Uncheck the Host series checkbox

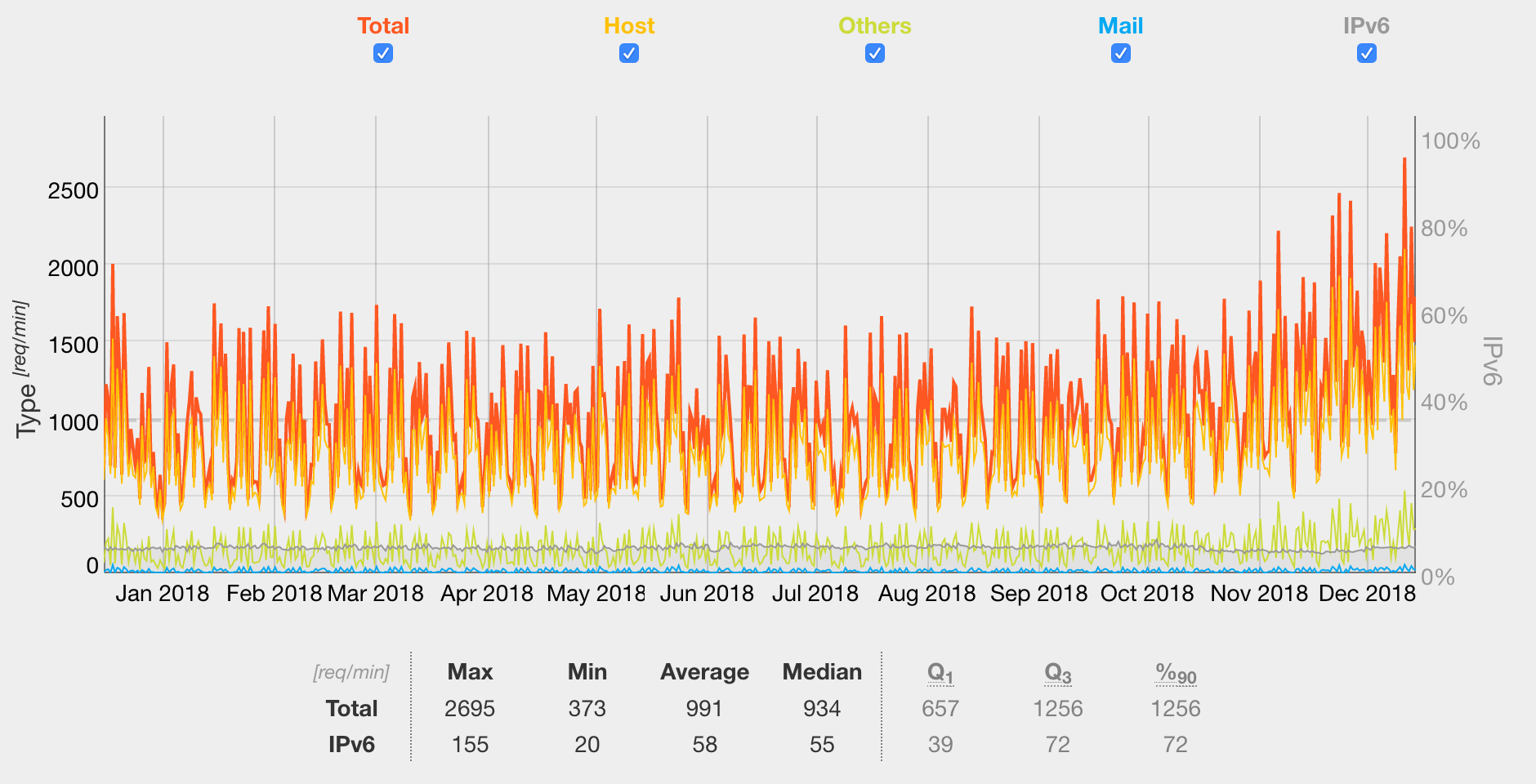[629, 53]
